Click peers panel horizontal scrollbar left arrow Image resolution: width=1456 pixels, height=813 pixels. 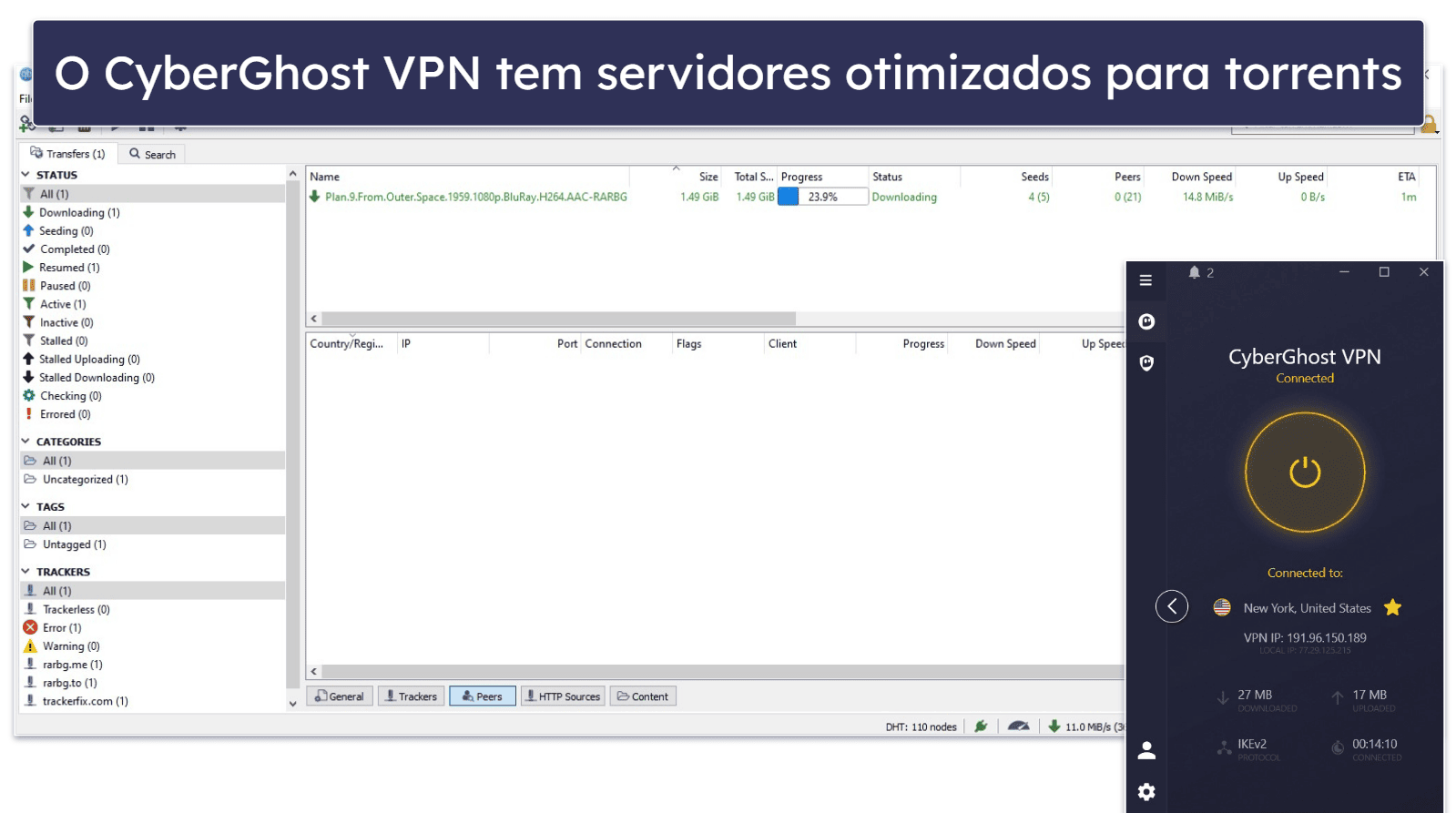[313, 671]
